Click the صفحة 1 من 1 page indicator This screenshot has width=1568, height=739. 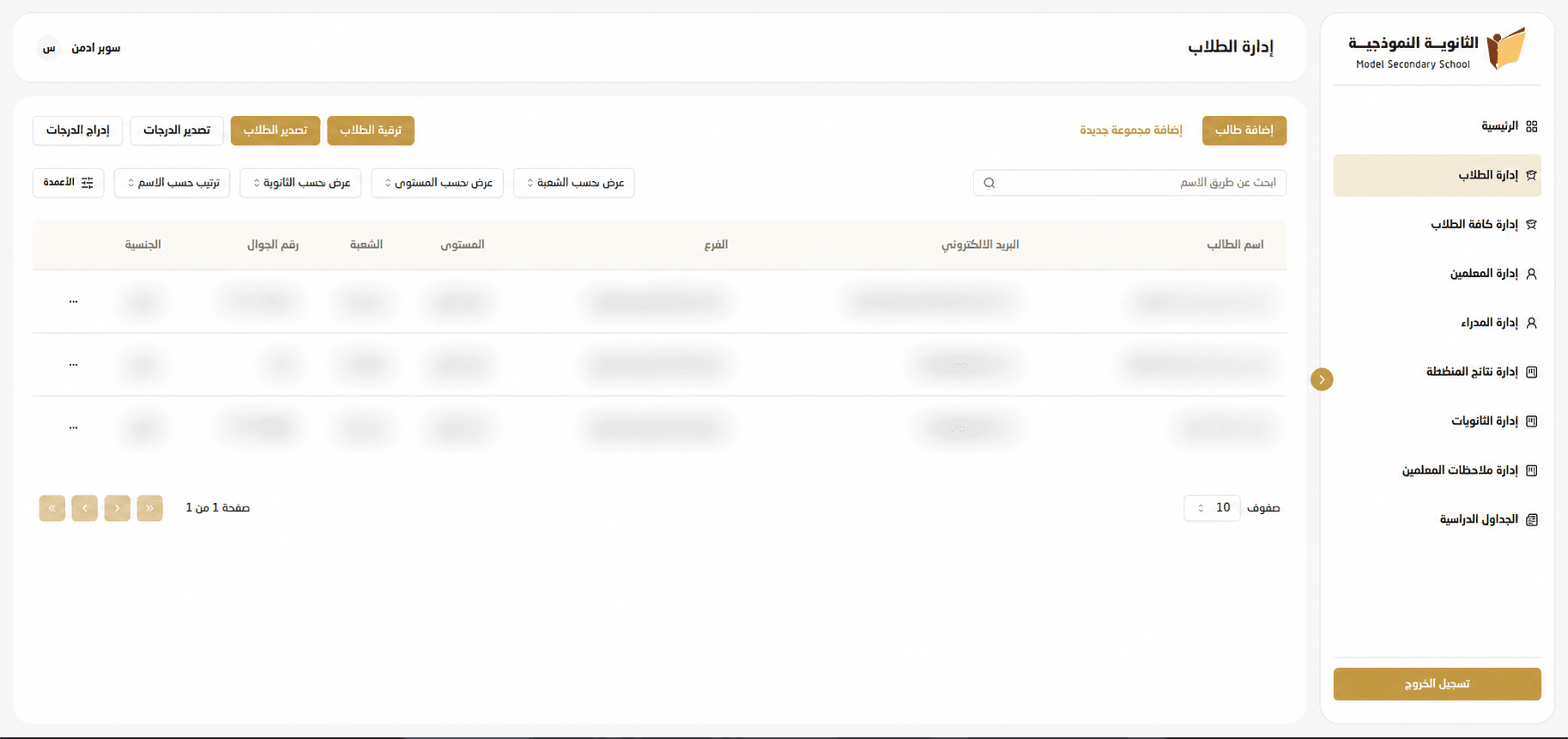click(x=218, y=508)
